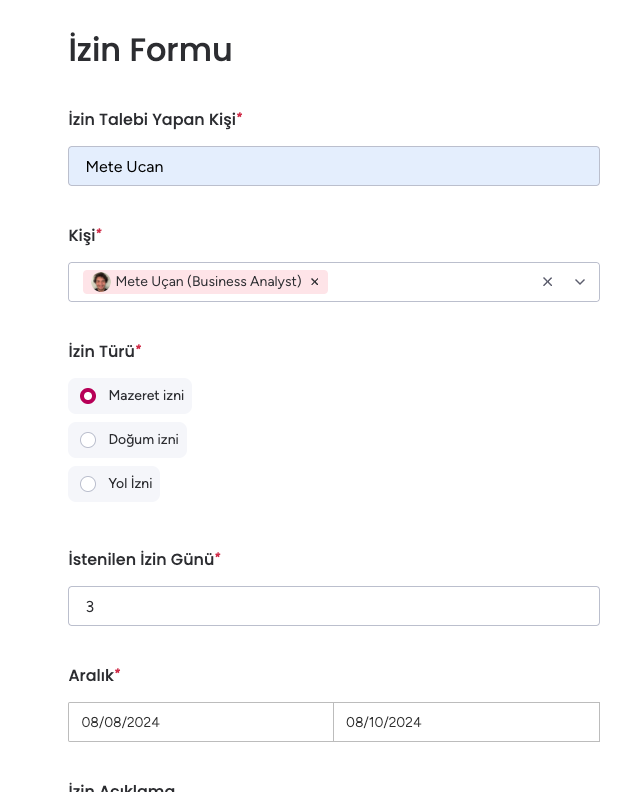Screen dimensions: 640x792
Task: Click the Mete Uçan (Business Analyst) tag text
Action: tap(208, 281)
